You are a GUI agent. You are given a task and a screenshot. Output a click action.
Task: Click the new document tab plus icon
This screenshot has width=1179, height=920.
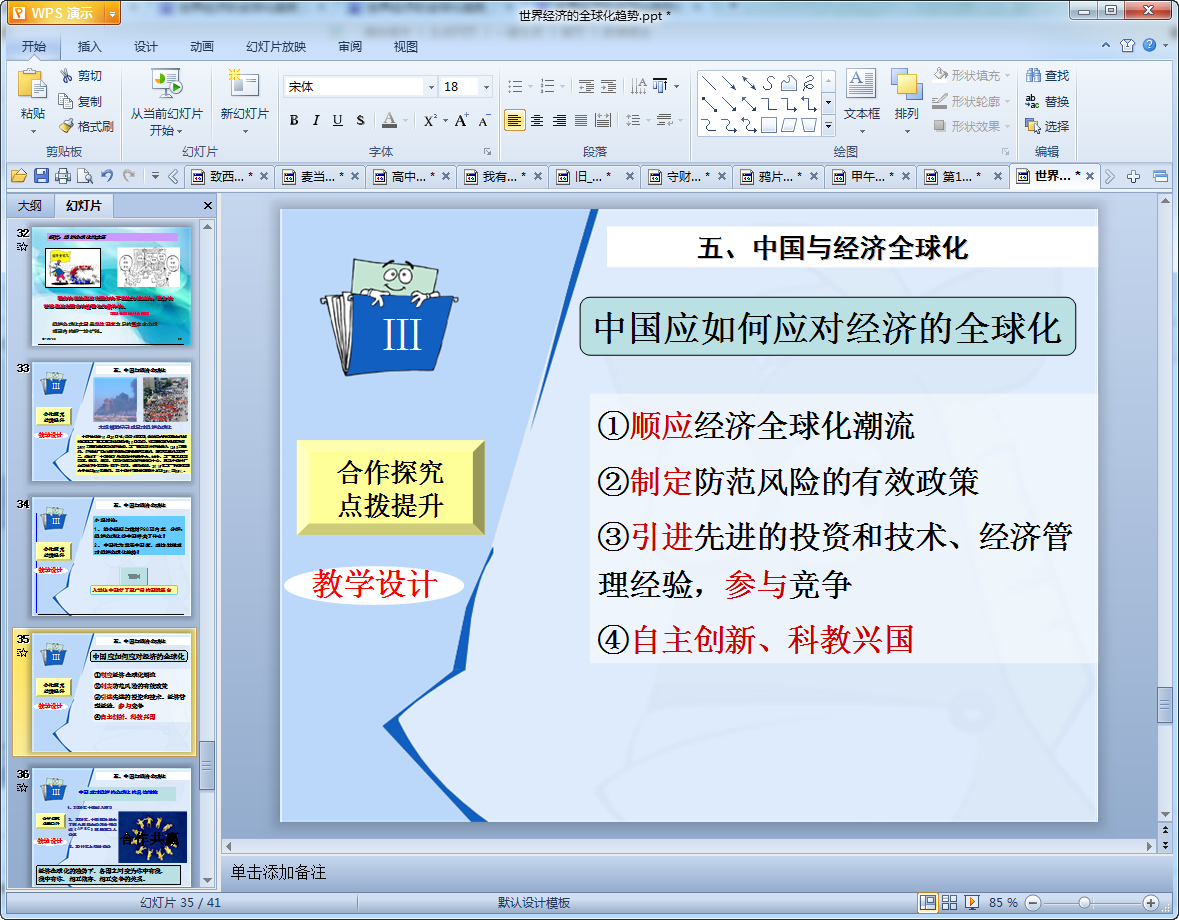(x=1134, y=177)
